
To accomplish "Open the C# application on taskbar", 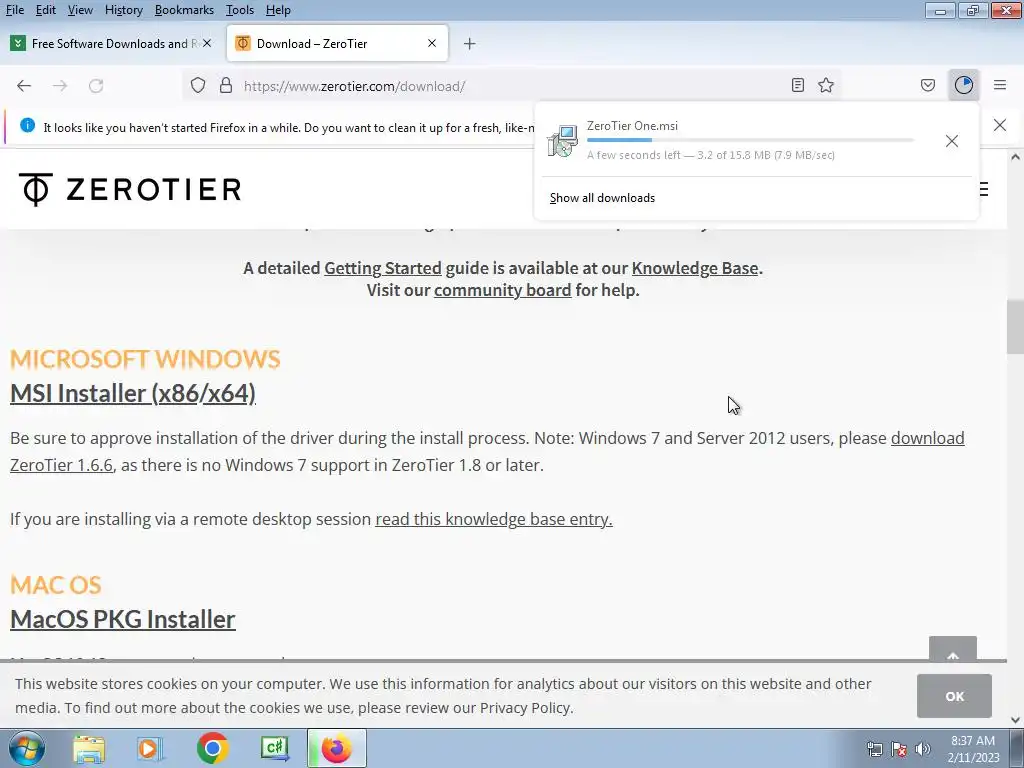I will click(x=275, y=748).
